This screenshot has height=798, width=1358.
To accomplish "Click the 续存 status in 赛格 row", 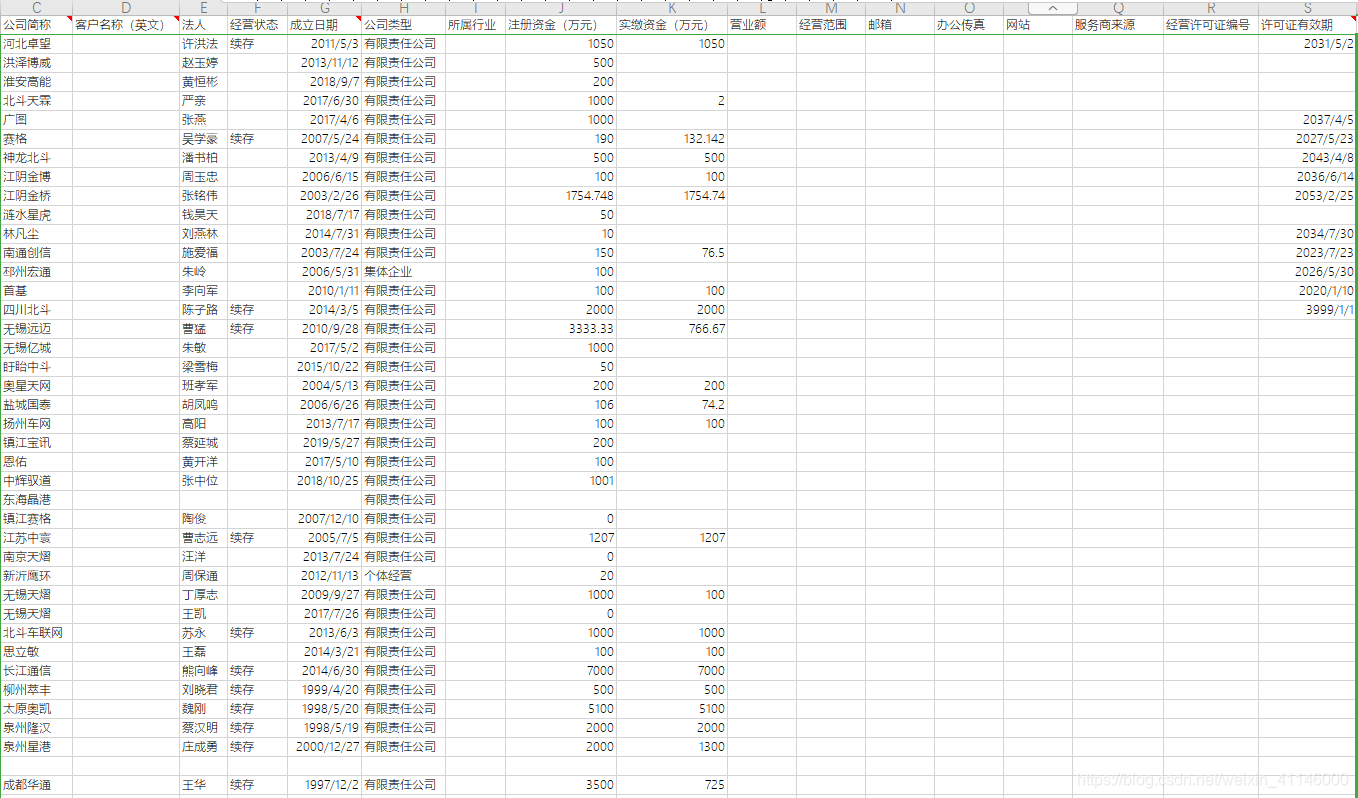I will [x=257, y=138].
